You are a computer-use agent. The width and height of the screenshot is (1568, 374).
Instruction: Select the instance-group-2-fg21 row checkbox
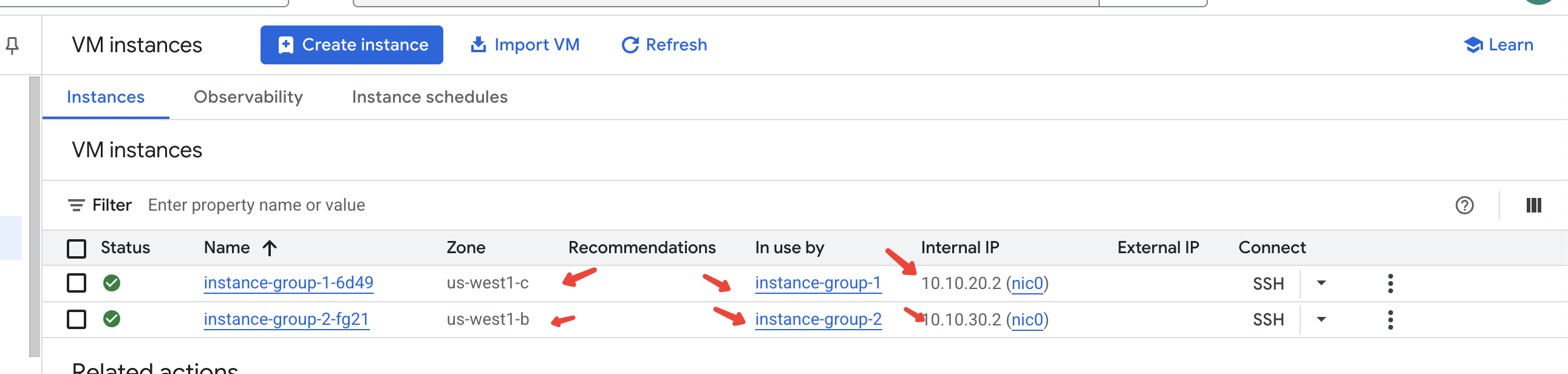click(x=77, y=319)
